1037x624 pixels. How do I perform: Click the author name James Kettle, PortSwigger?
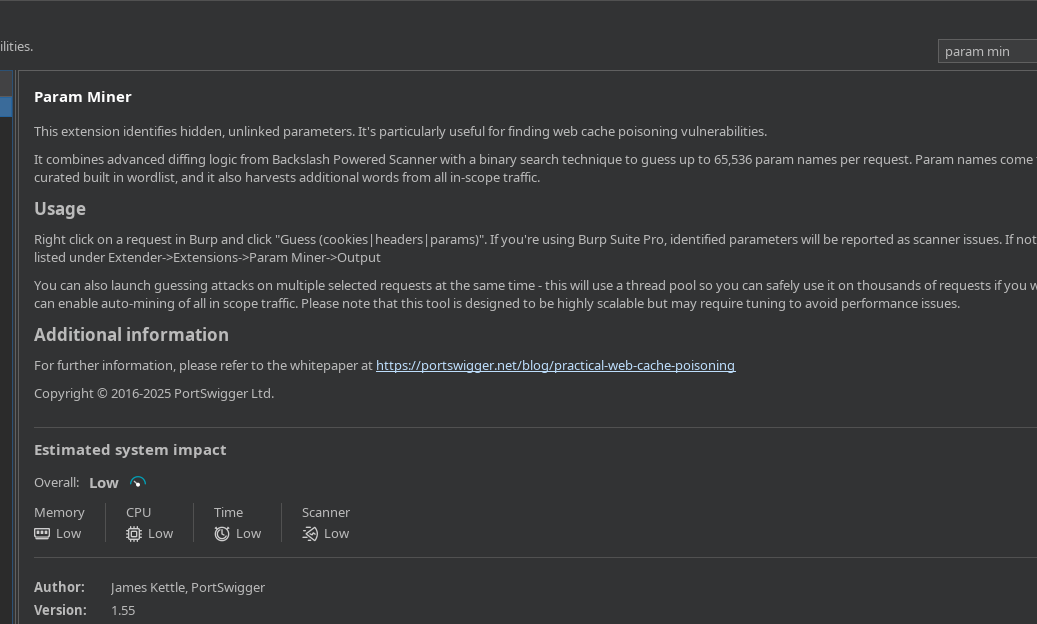click(188, 588)
